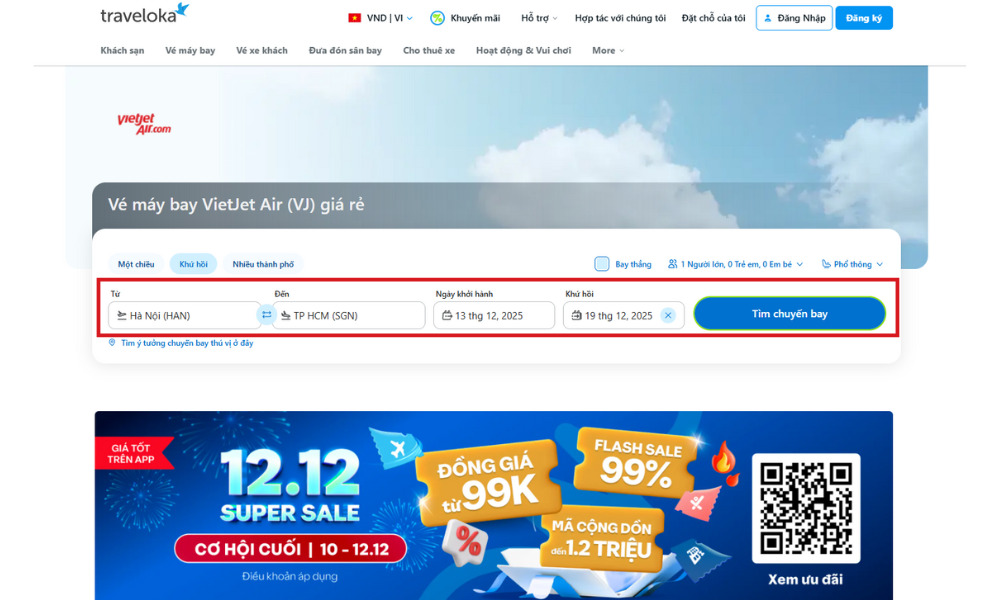Click the Tìm chuyến bay button
The width and height of the screenshot is (1000, 600).
click(x=789, y=313)
